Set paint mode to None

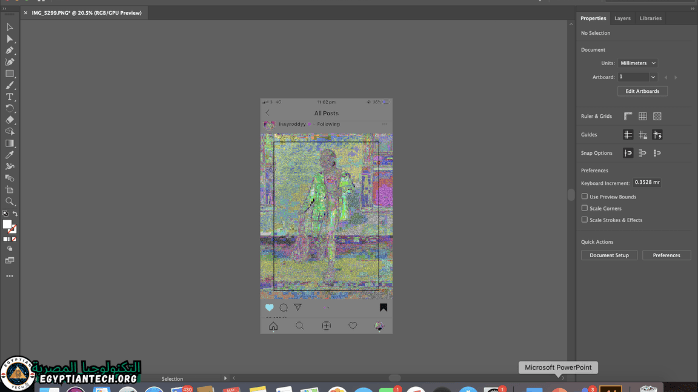[14, 239]
